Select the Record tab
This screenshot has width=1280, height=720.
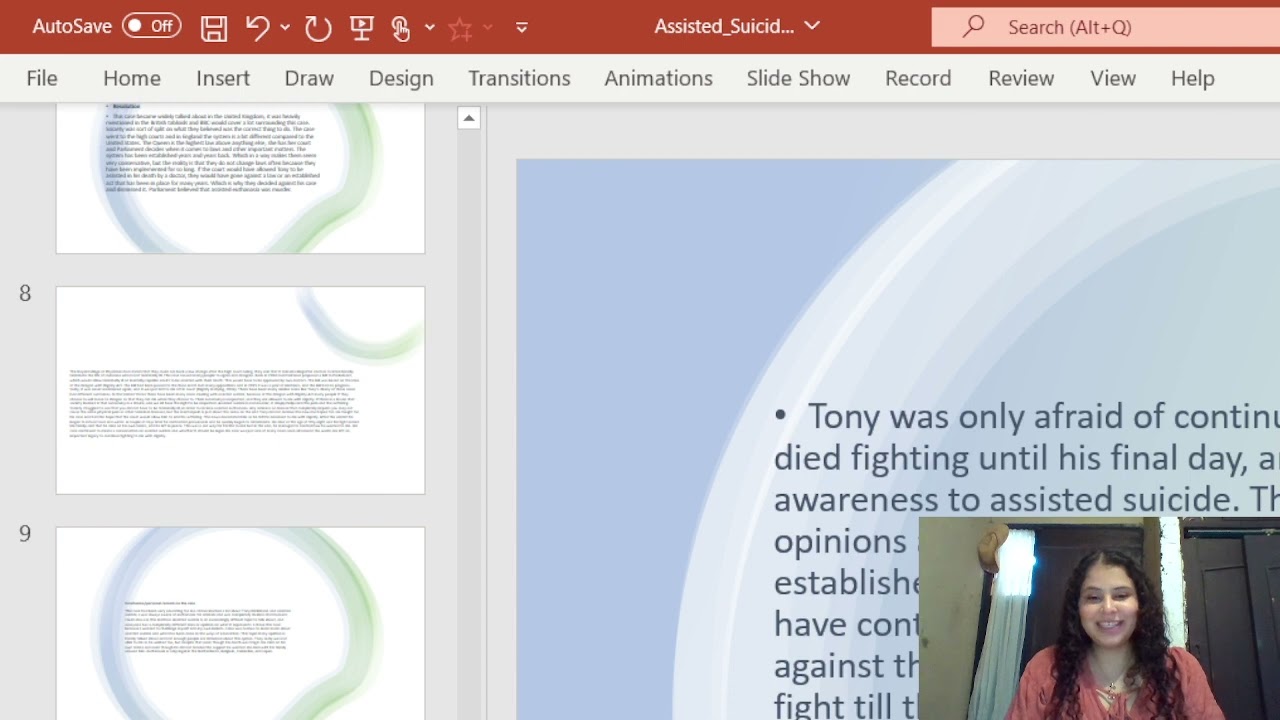click(918, 78)
